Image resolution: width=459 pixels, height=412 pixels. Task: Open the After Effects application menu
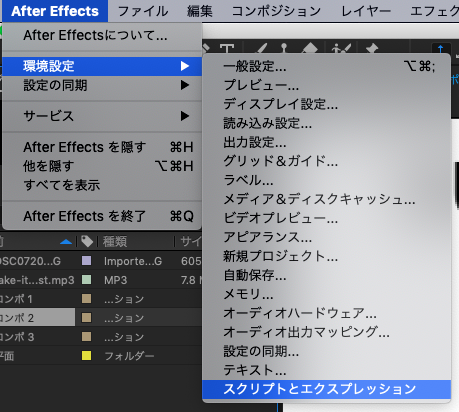tap(55, 11)
